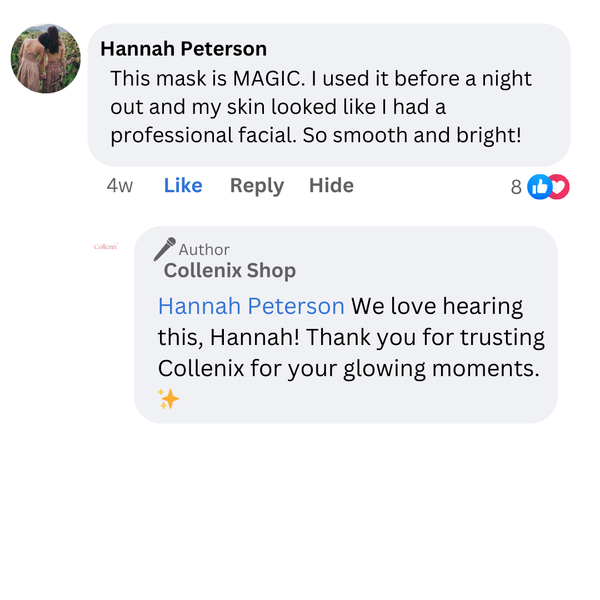Open the Collenix logo avatar

[106, 246]
